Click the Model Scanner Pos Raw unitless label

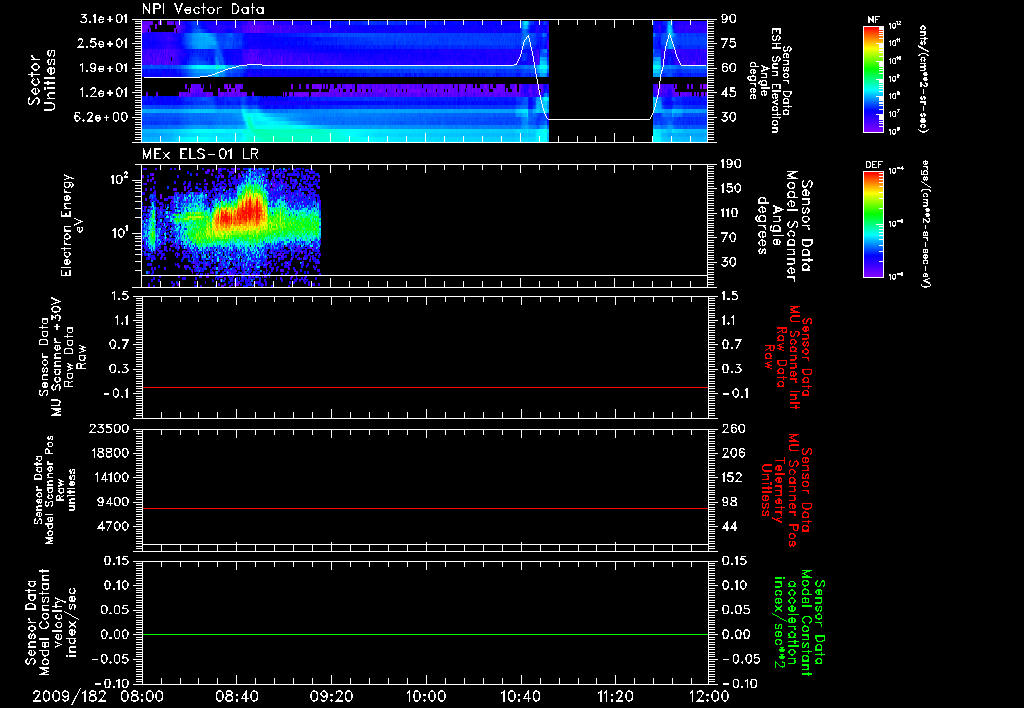click(x=56, y=490)
